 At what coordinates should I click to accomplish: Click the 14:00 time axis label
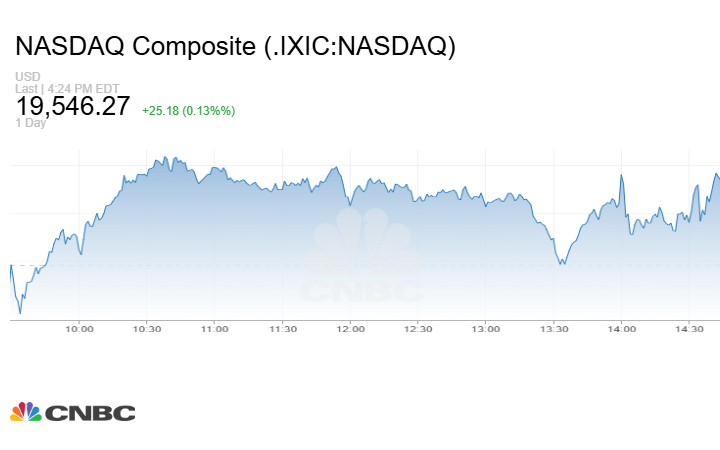coord(622,328)
